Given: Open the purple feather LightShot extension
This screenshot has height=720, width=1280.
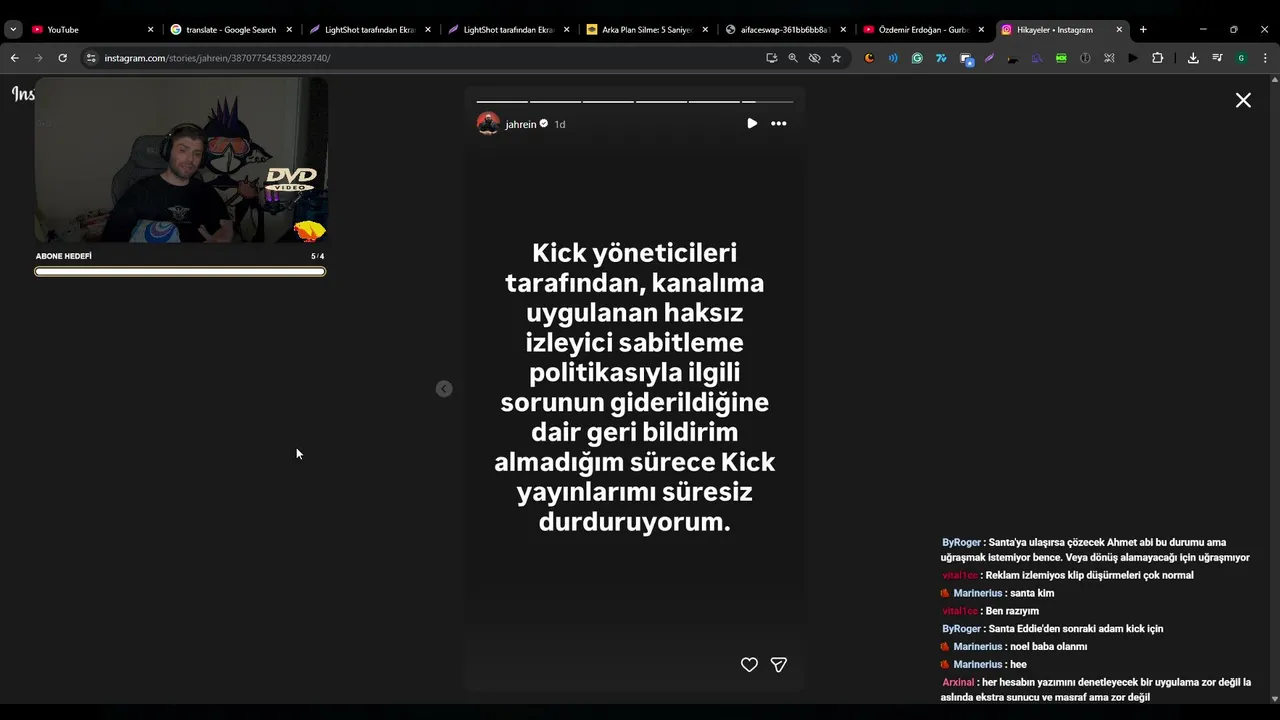Looking at the screenshot, I should 989,58.
